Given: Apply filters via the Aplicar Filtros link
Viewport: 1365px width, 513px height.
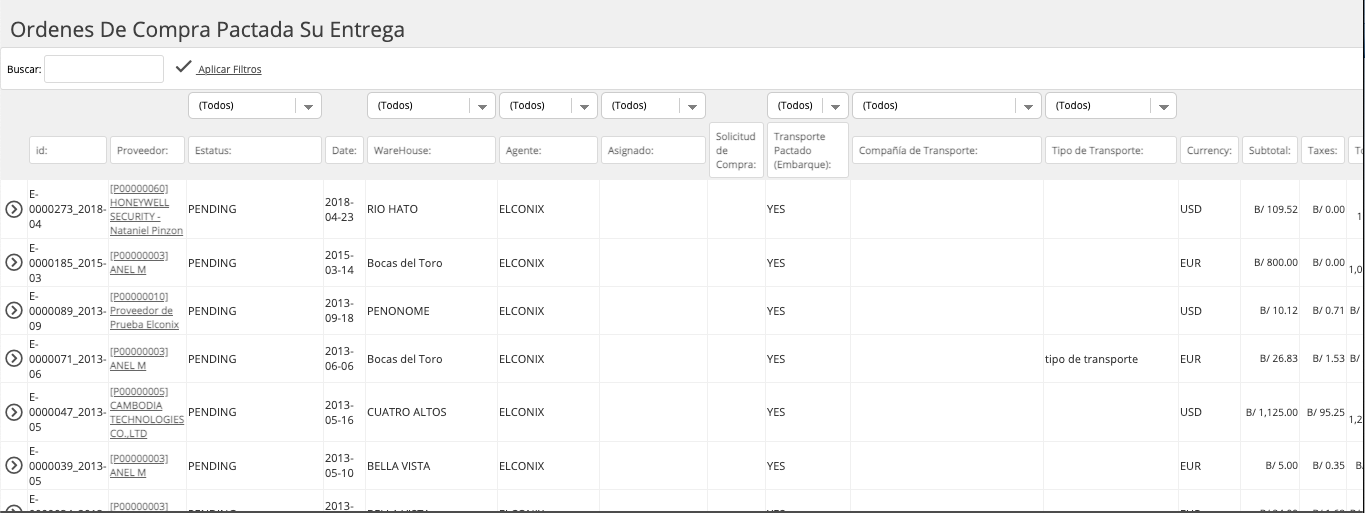Looking at the screenshot, I should coord(230,69).
